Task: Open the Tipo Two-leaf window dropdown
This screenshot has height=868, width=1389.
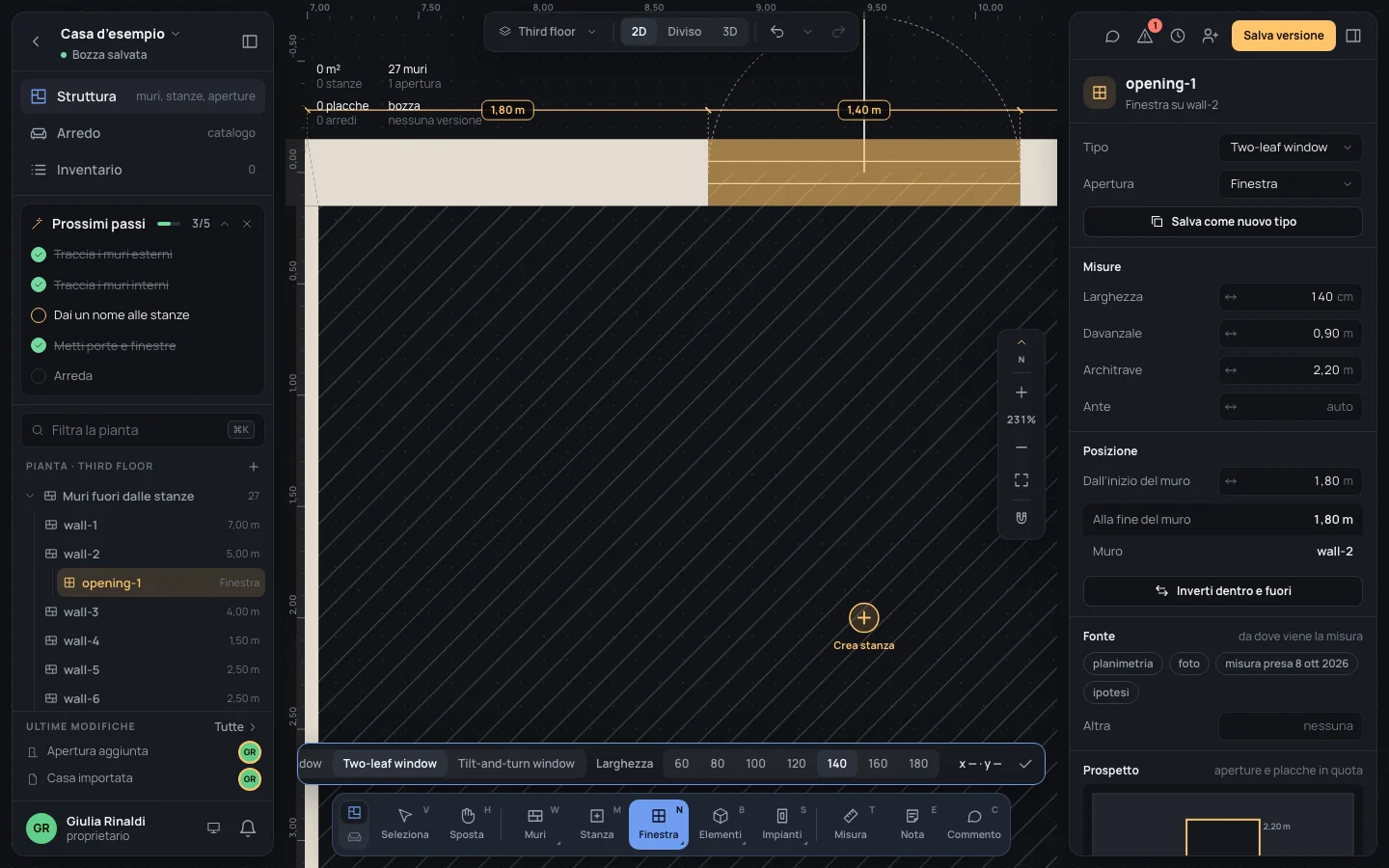Action: click(1291, 148)
